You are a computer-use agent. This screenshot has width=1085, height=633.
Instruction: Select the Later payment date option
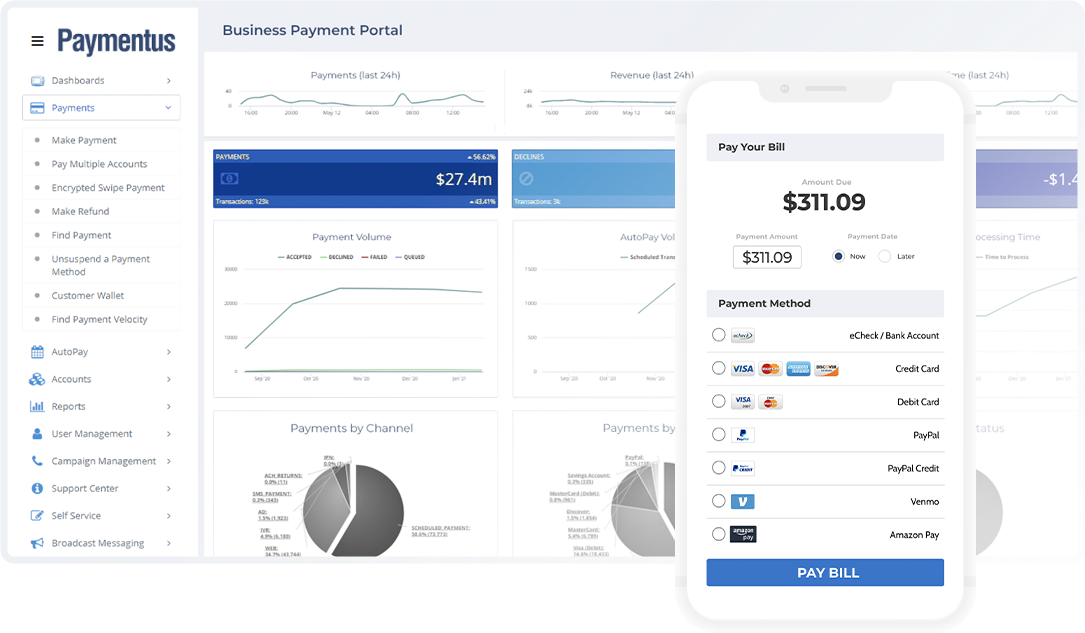pyautogui.click(x=884, y=256)
